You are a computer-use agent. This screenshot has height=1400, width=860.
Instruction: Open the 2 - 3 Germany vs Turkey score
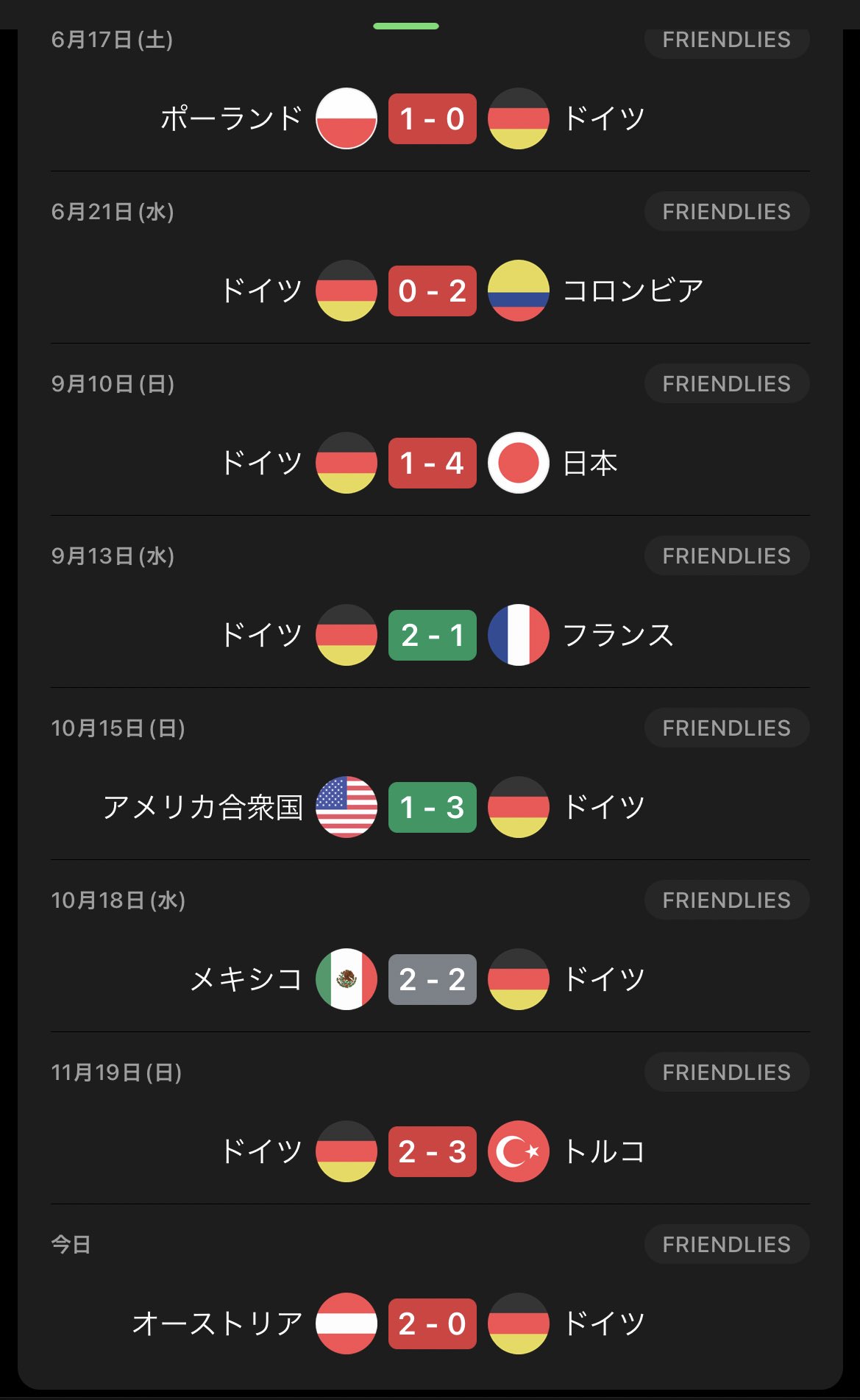(433, 1151)
